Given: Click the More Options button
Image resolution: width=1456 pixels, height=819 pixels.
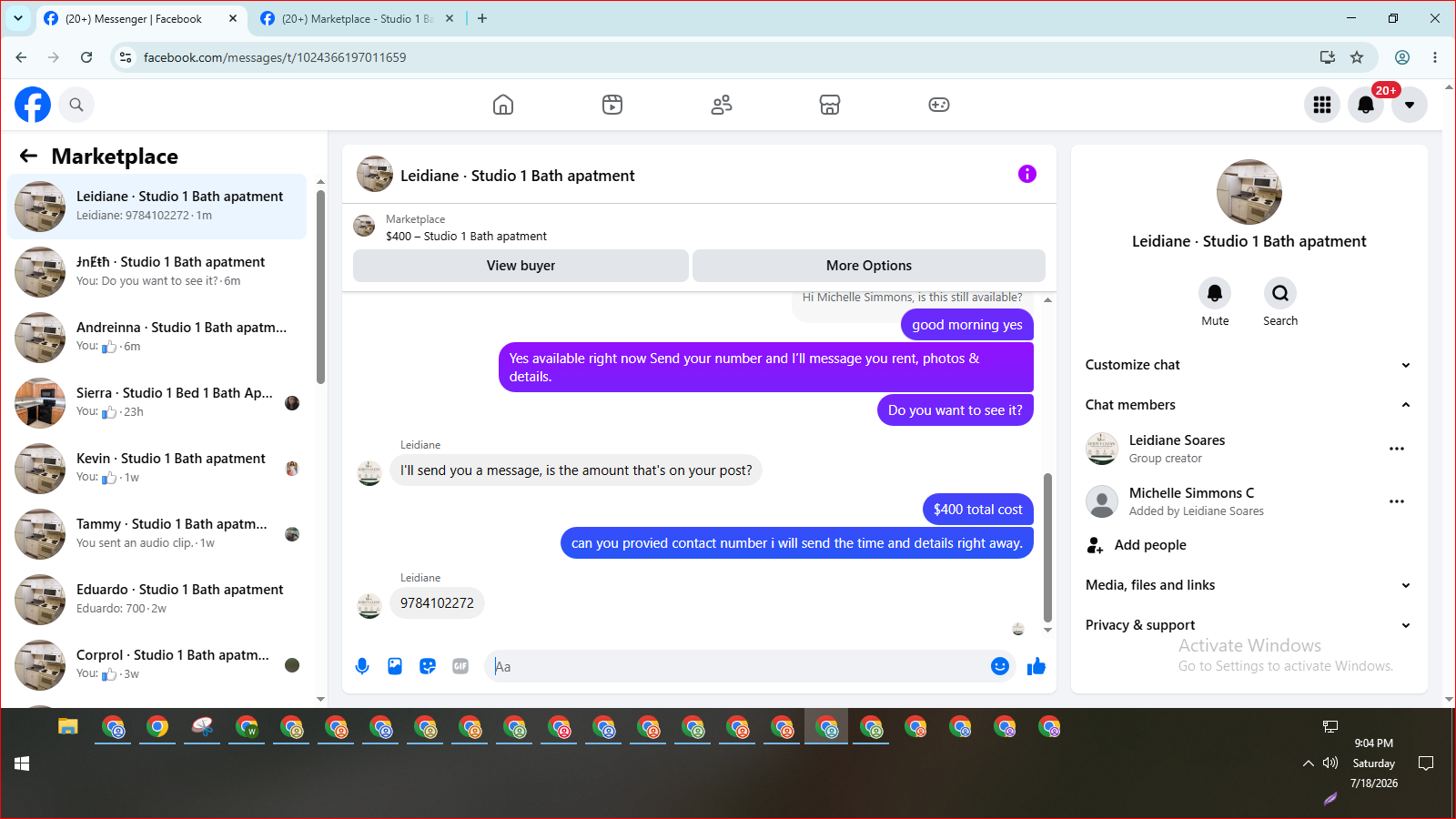Looking at the screenshot, I should (x=869, y=266).
